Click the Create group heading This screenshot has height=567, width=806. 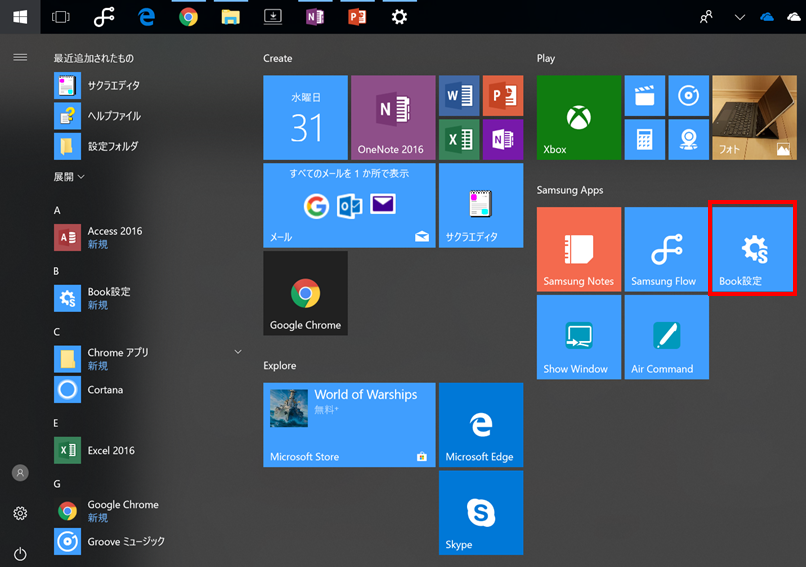pyautogui.click(x=278, y=58)
